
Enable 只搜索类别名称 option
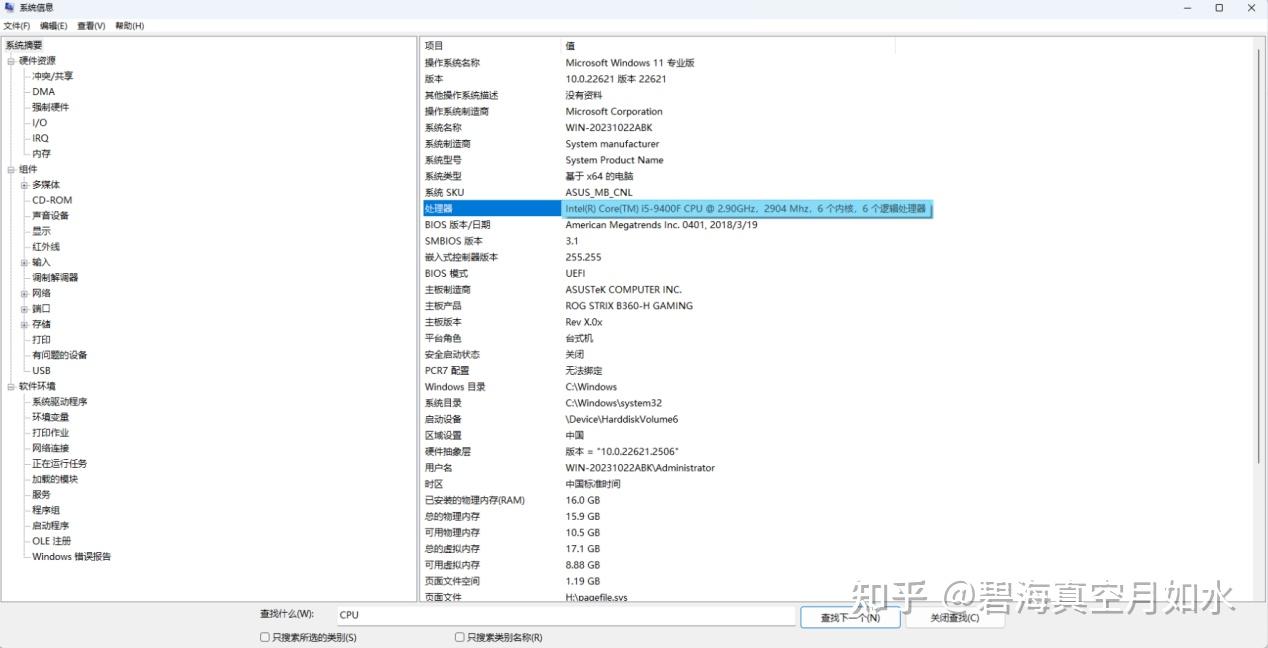pos(459,636)
